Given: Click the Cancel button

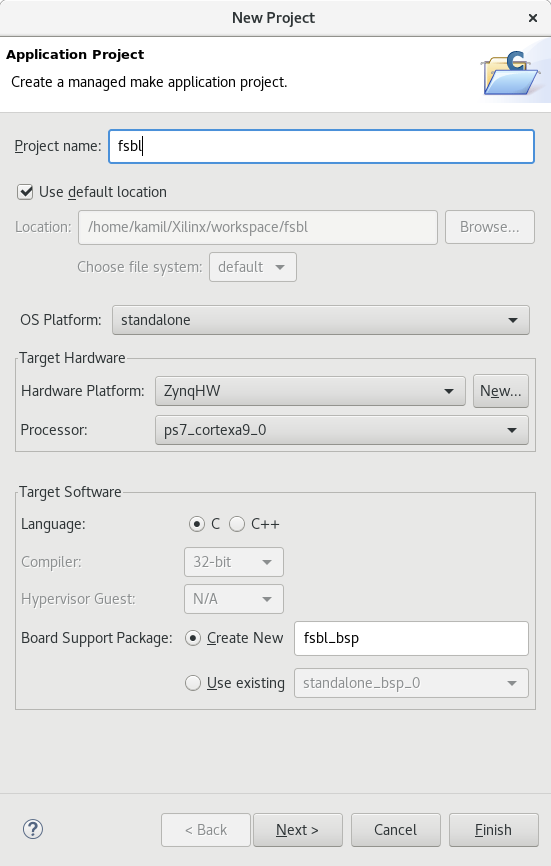Looking at the screenshot, I should click(x=395, y=830).
